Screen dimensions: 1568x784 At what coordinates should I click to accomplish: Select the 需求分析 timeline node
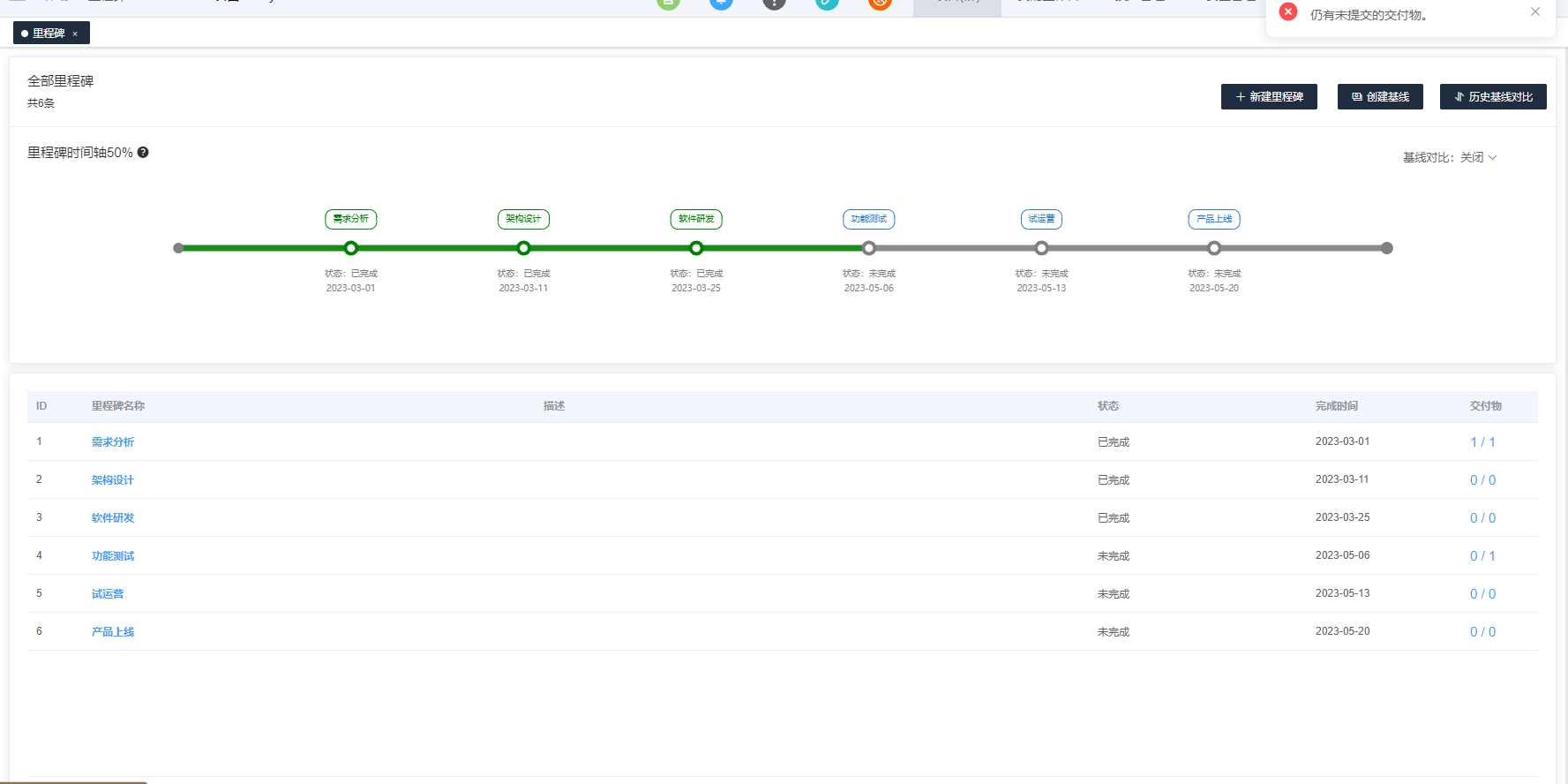[x=351, y=248]
